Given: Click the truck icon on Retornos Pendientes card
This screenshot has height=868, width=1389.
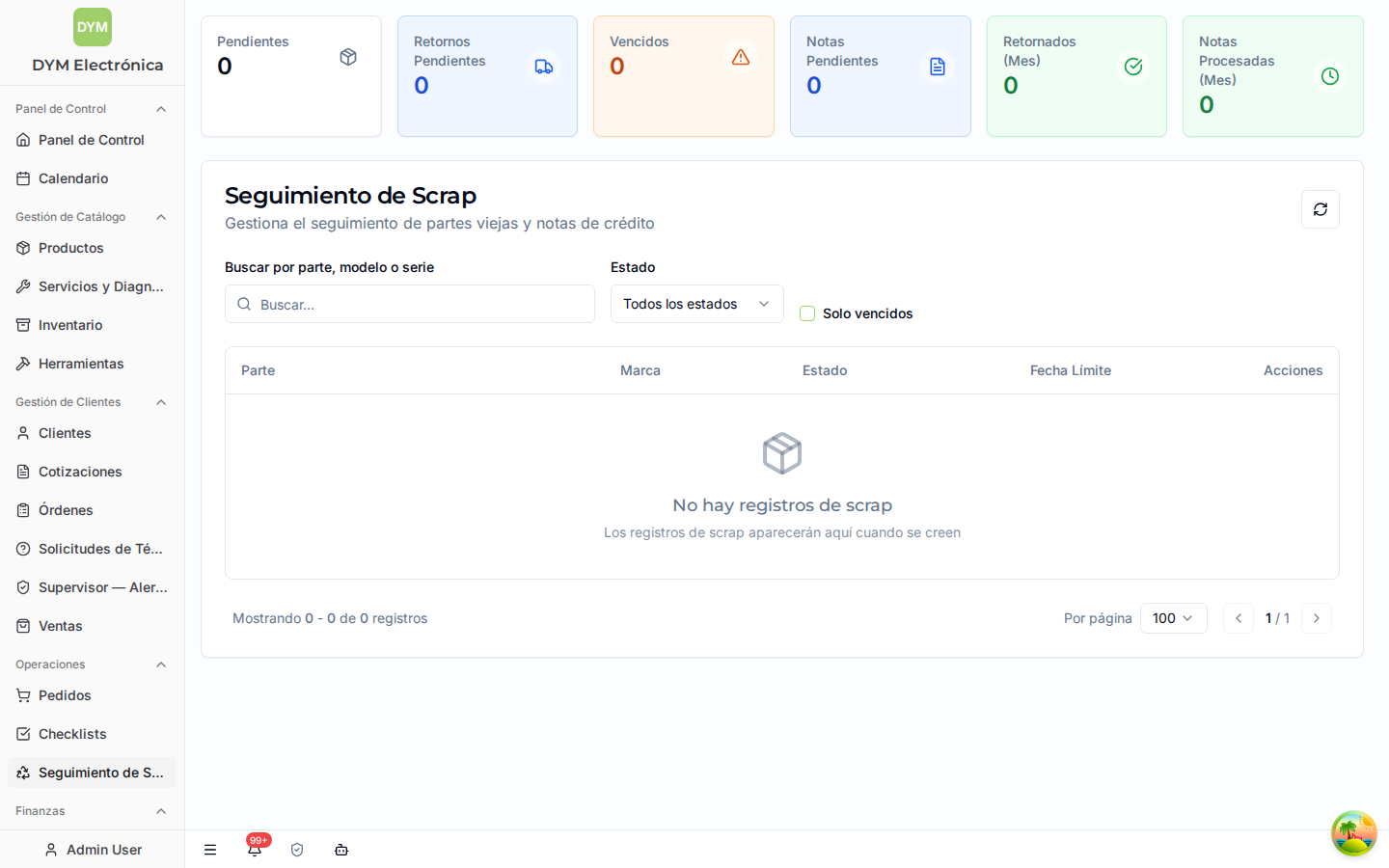Looking at the screenshot, I should (544, 67).
